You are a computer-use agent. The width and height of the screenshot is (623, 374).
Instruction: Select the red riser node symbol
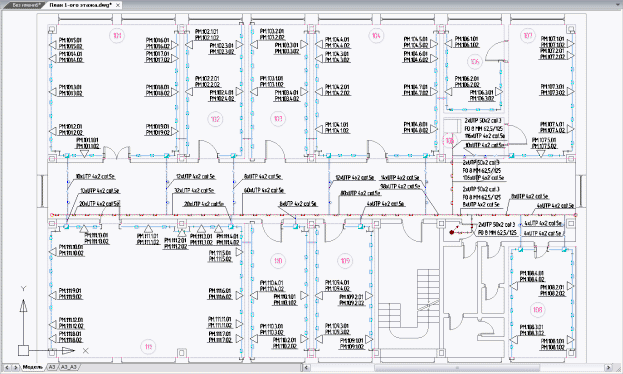(x=451, y=232)
